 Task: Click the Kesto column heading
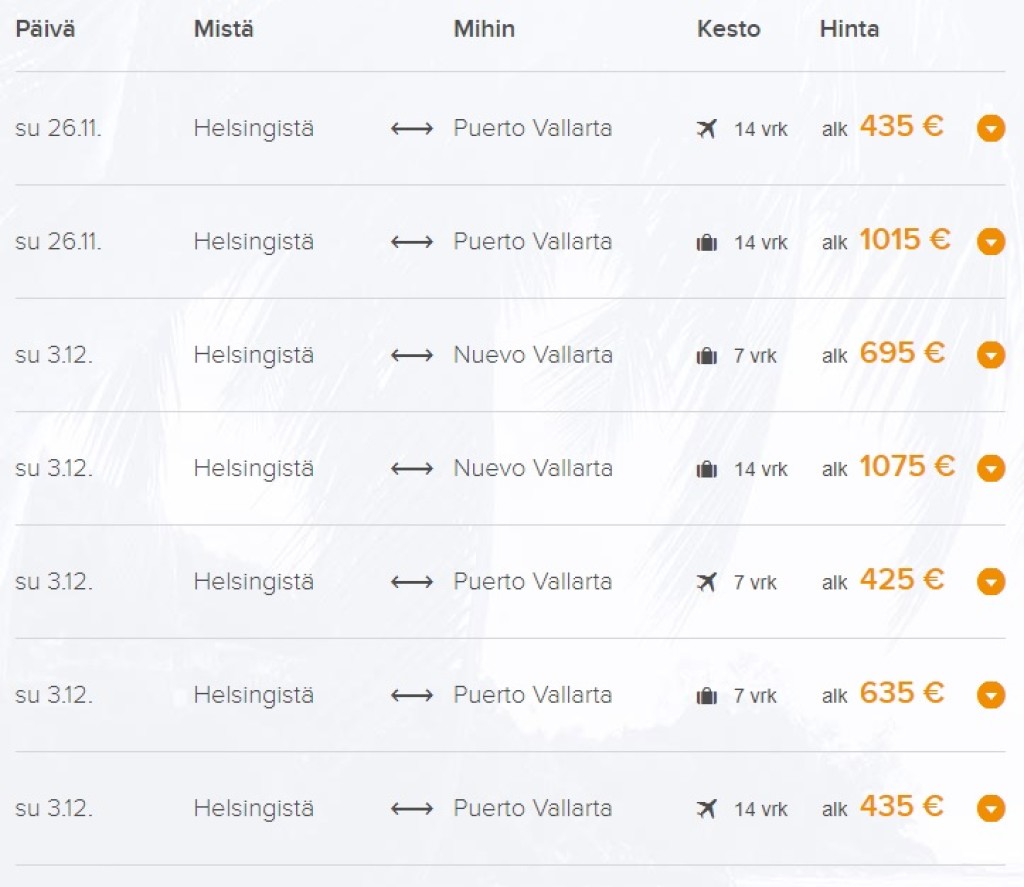pyautogui.click(x=728, y=29)
